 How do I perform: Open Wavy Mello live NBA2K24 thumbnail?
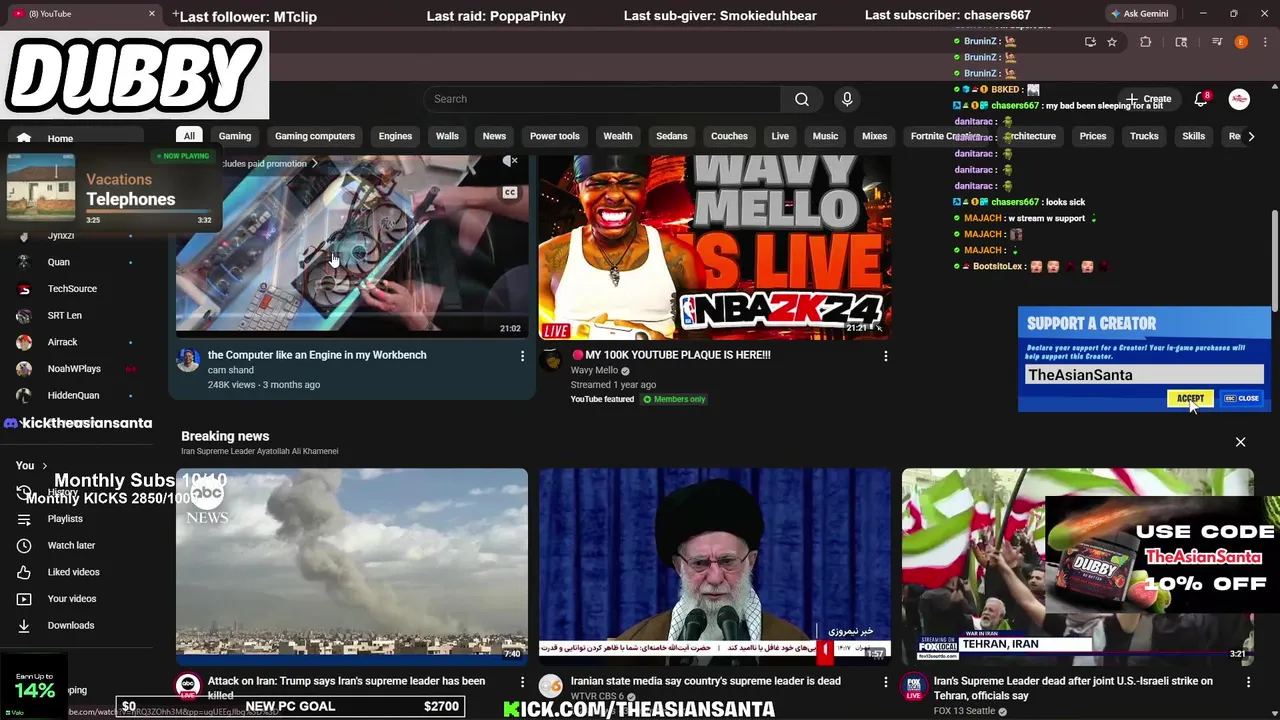coord(715,247)
